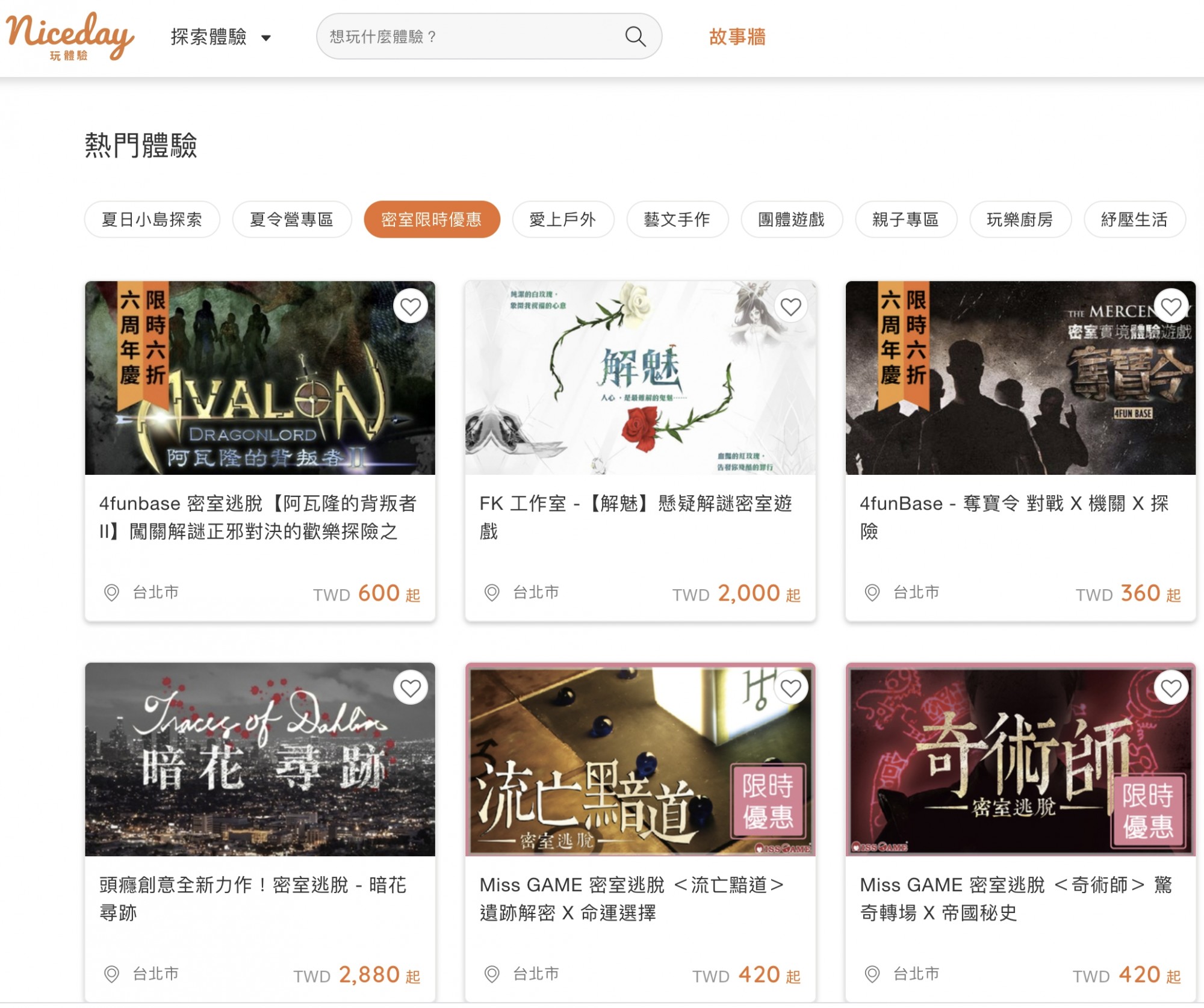Click the TWD 600 起 price
1204x1008 pixels.
point(367,594)
